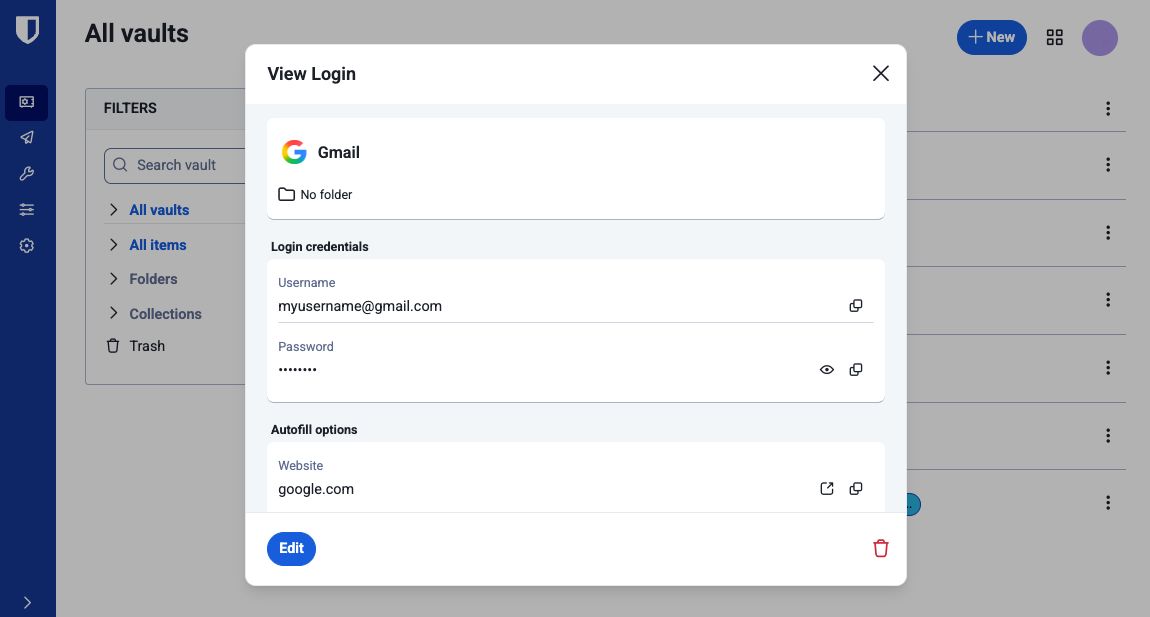Copy the website URL
The width and height of the screenshot is (1150, 617).
click(856, 489)
